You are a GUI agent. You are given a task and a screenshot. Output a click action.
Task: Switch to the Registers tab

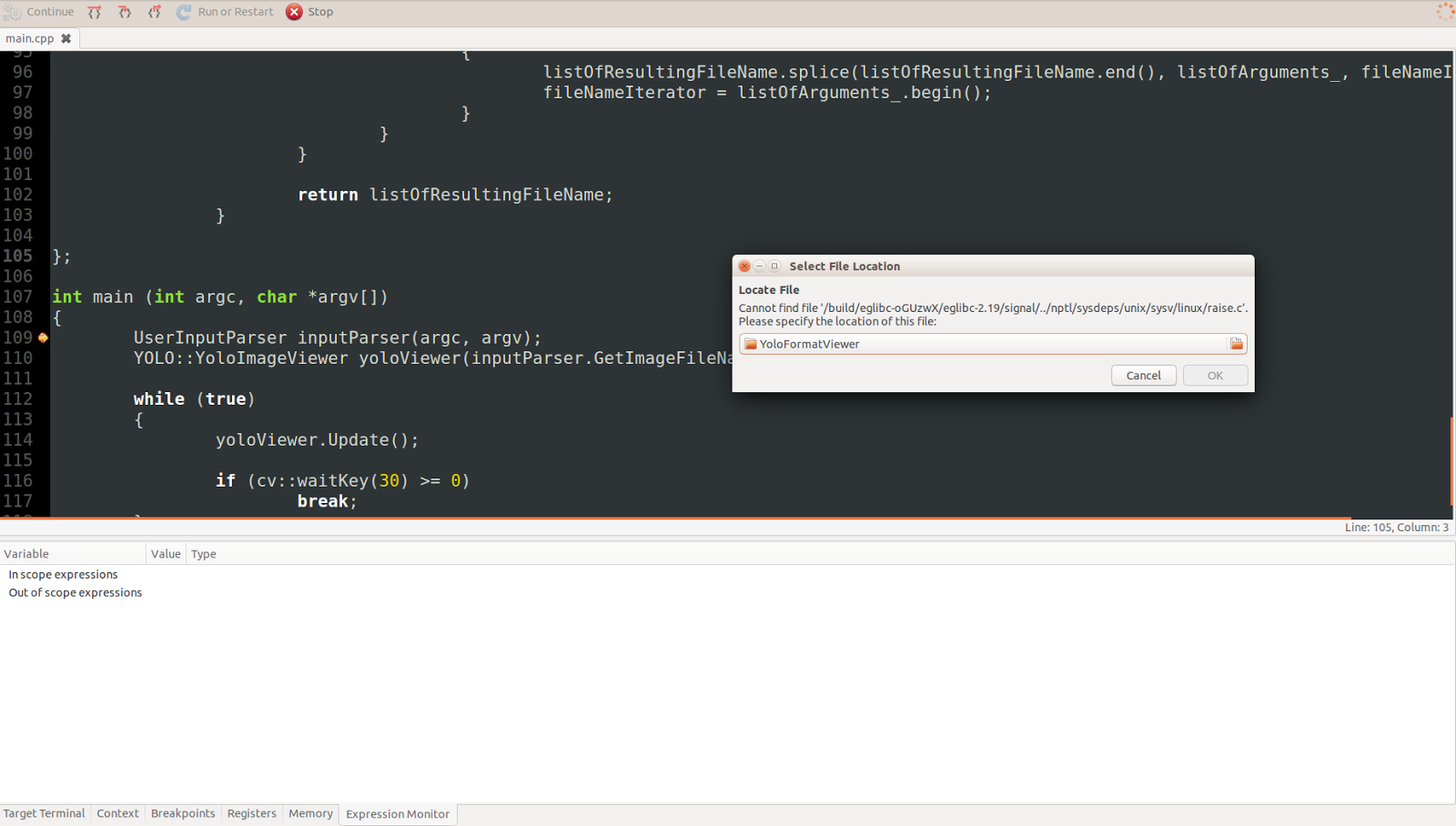pyautogui.click(x=251, y=813)
